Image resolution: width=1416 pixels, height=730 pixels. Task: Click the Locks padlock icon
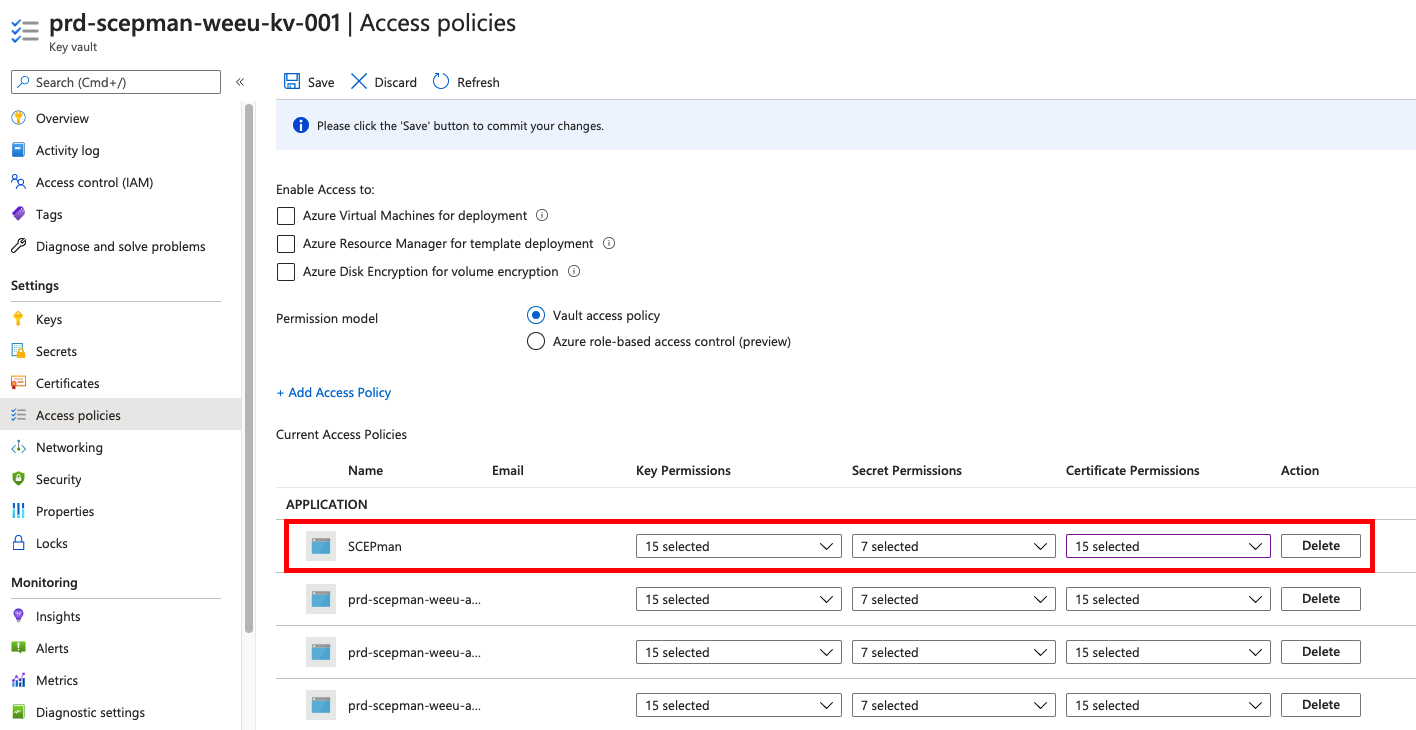tap(18, 543)
